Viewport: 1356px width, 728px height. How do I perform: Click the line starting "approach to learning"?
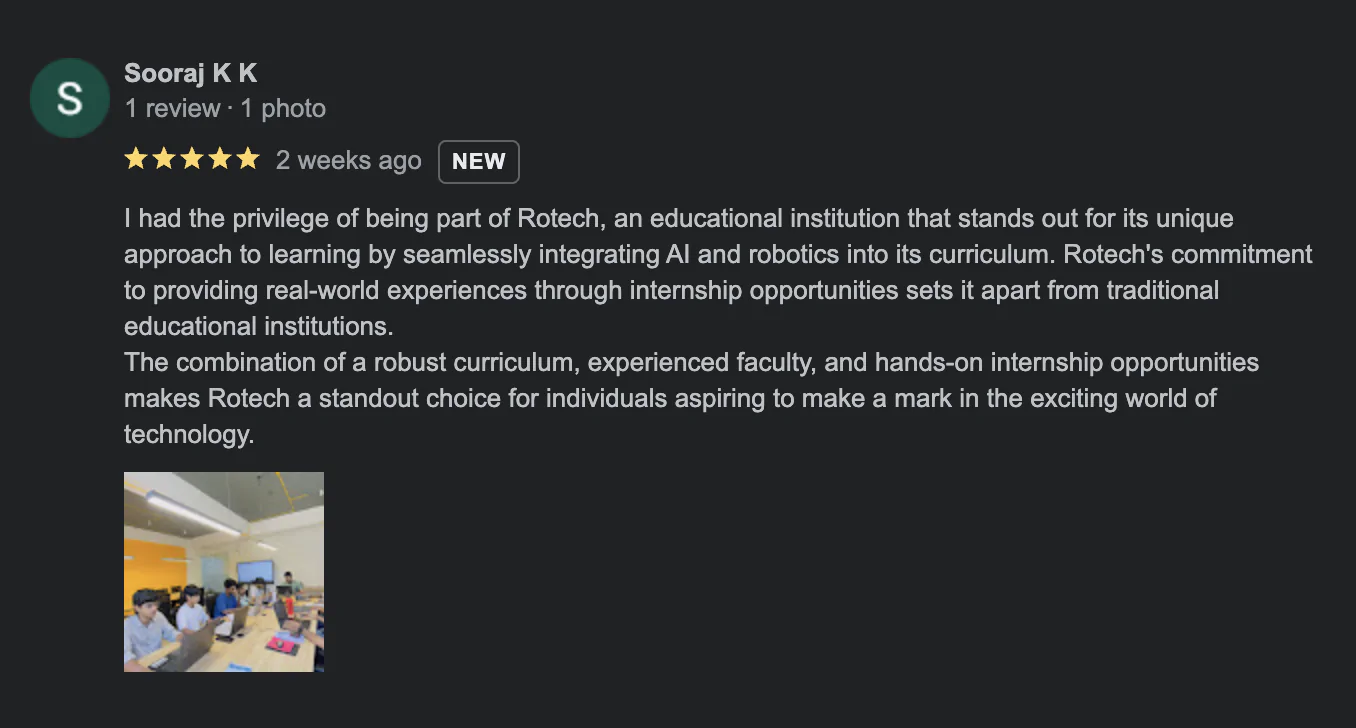click(x=717, y=254)
